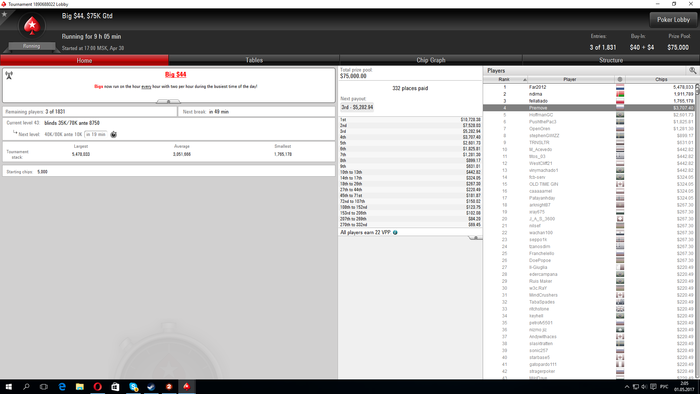Click 'Remaining players: 3 of 1831' field
The width and height of the screenshot is (700, 394).
click(x=90, y=112)
